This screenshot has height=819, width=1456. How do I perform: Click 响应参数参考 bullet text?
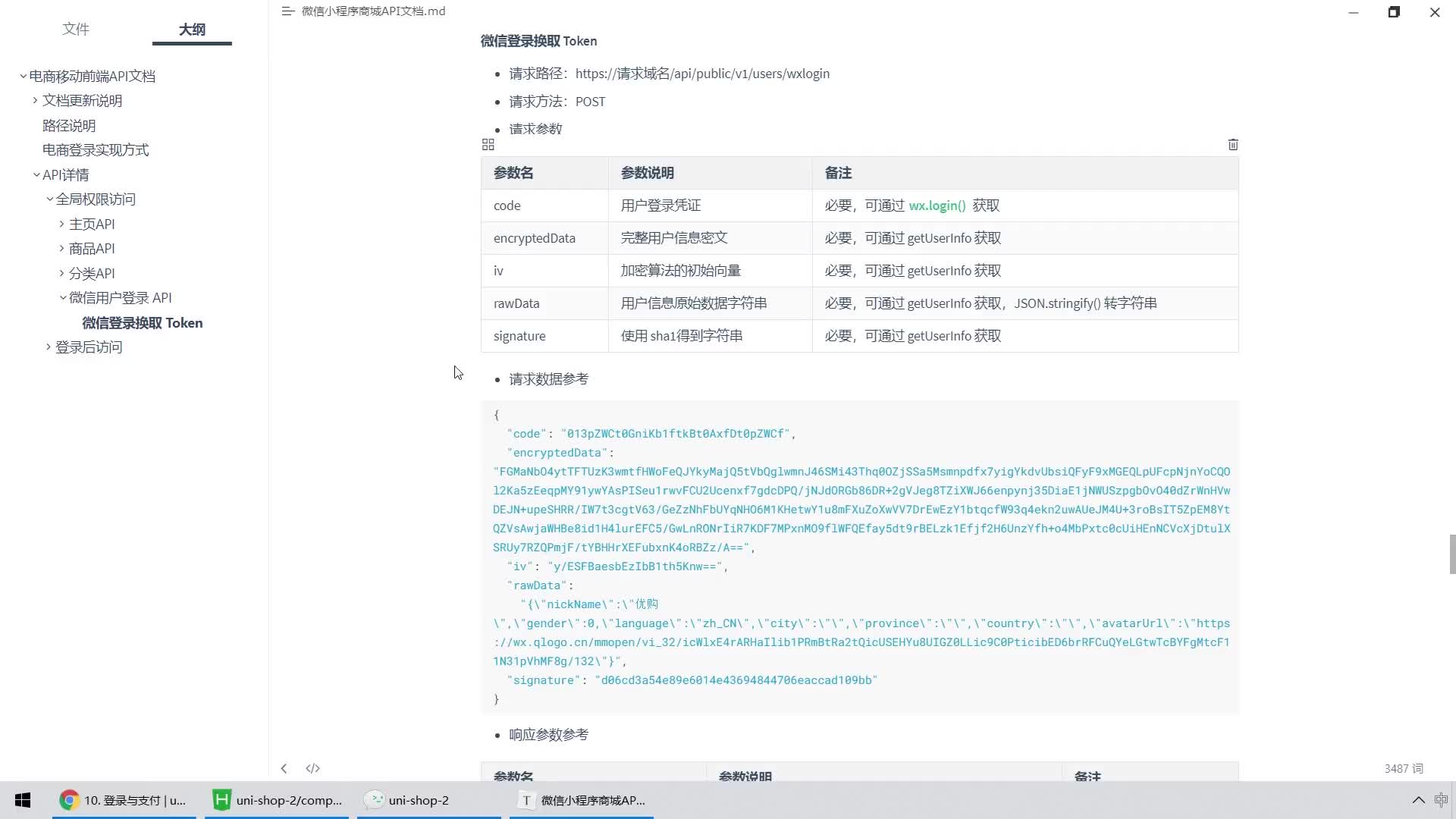tap(548, 735)
